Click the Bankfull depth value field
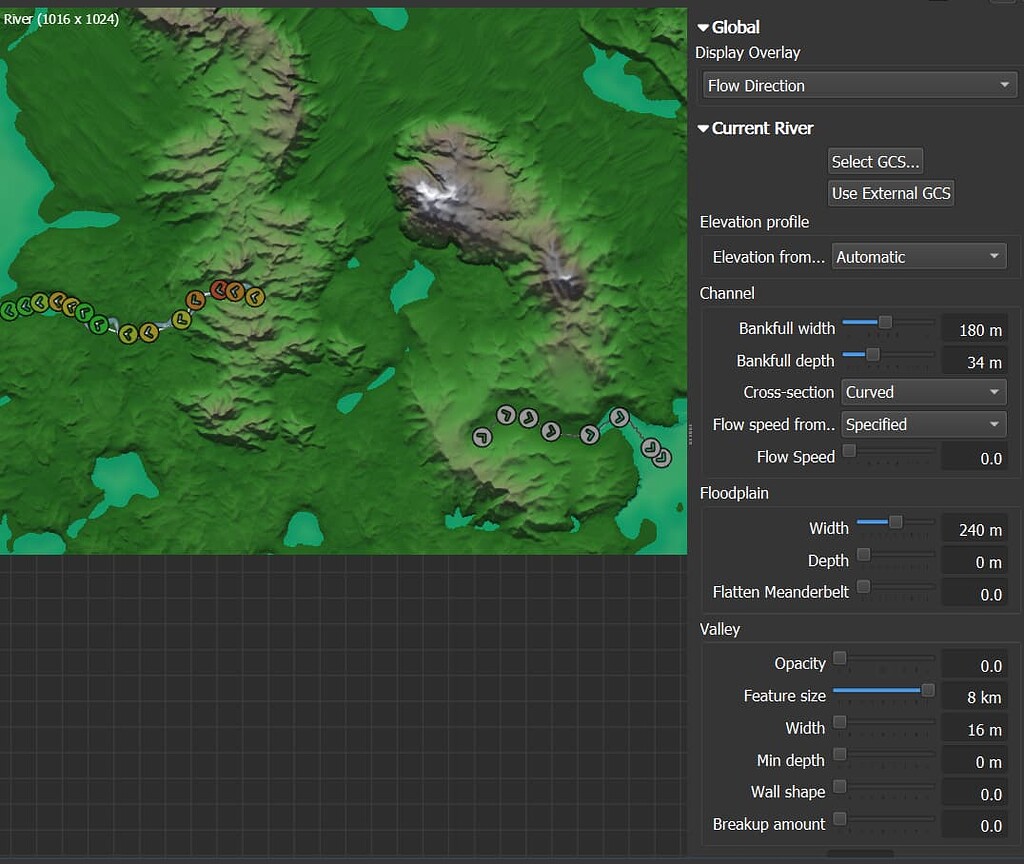1024x864 pixels. coord(973,362)
